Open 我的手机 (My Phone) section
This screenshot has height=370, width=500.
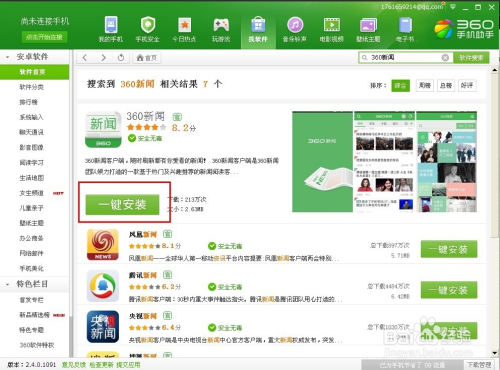pos(111,29)
